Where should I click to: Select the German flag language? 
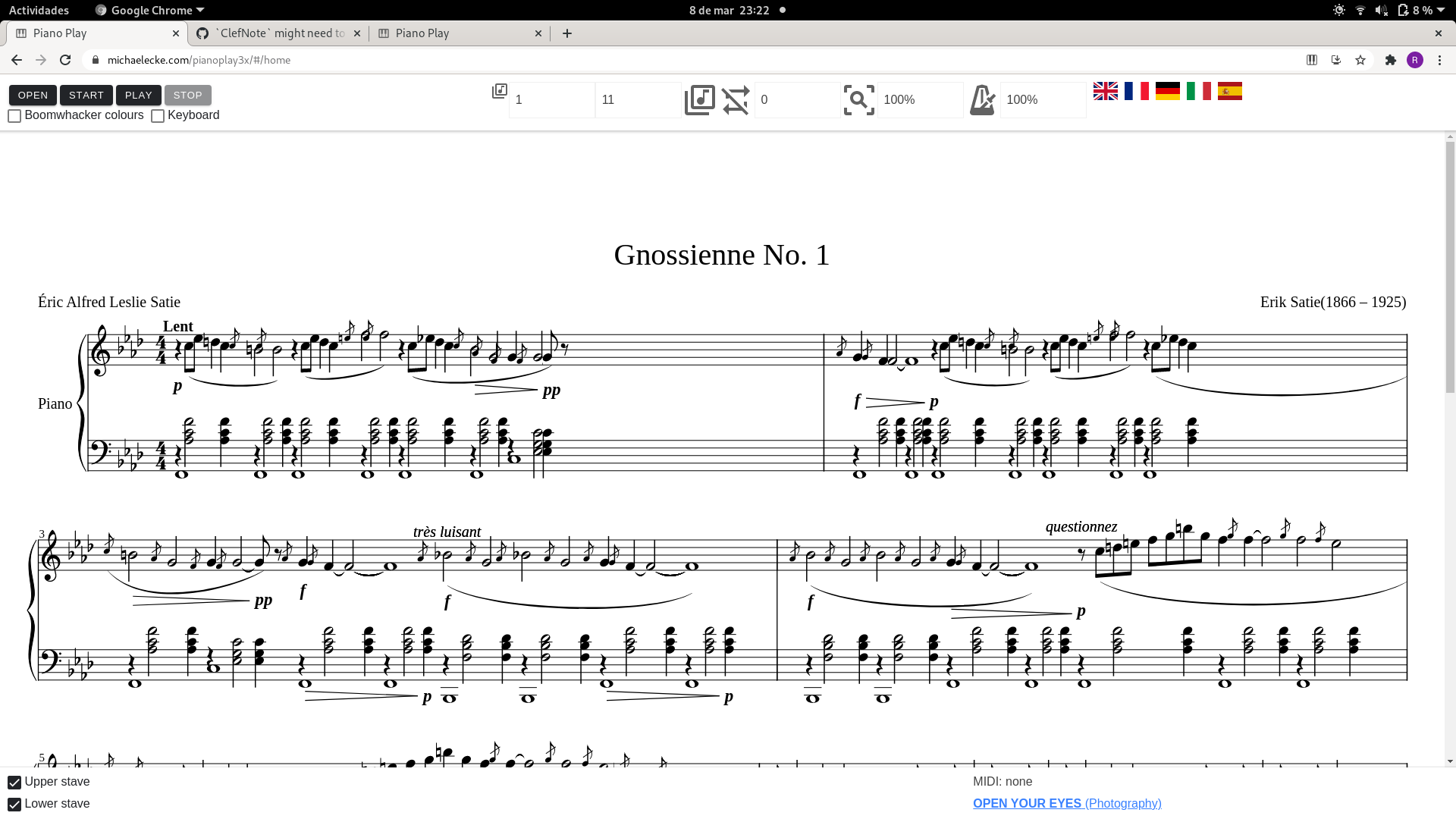click(1167, 91)
